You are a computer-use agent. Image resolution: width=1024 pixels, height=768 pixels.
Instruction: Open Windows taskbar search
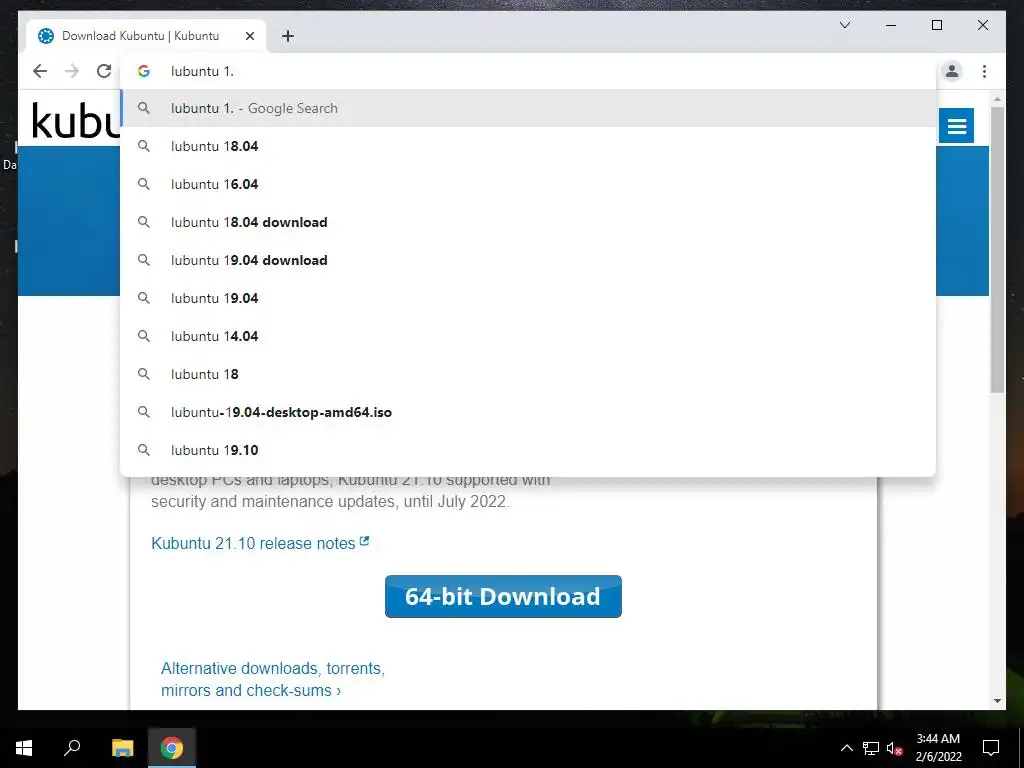(x=72, y=748)
